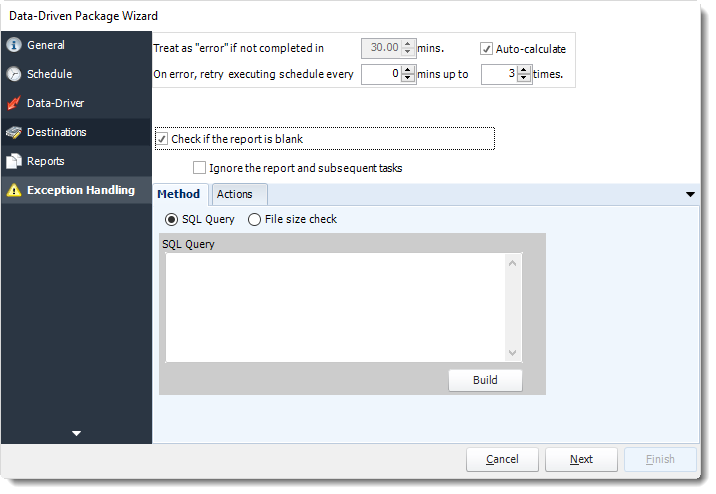Click the Schedule clock icon
Viewport: 716px width, 494px height.
pos(14,74)
